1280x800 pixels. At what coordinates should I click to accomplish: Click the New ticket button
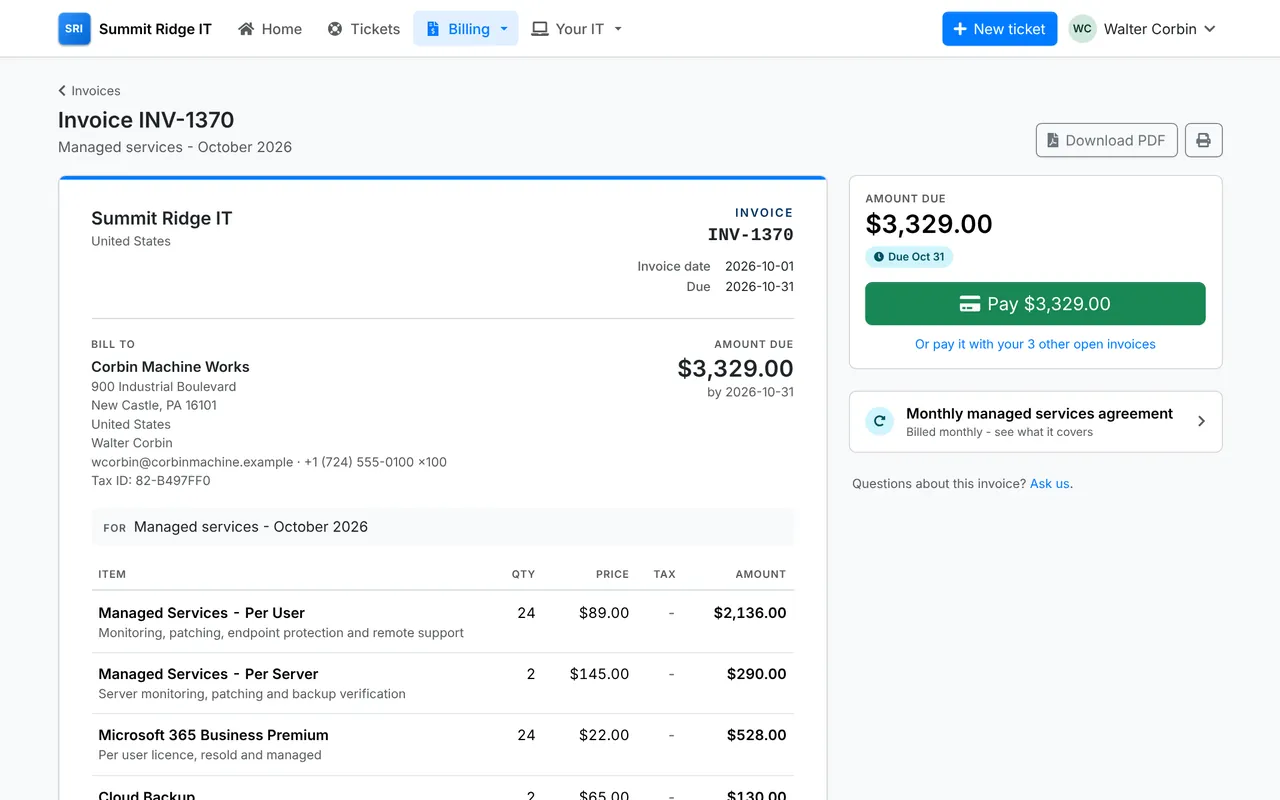coord(999,29)
